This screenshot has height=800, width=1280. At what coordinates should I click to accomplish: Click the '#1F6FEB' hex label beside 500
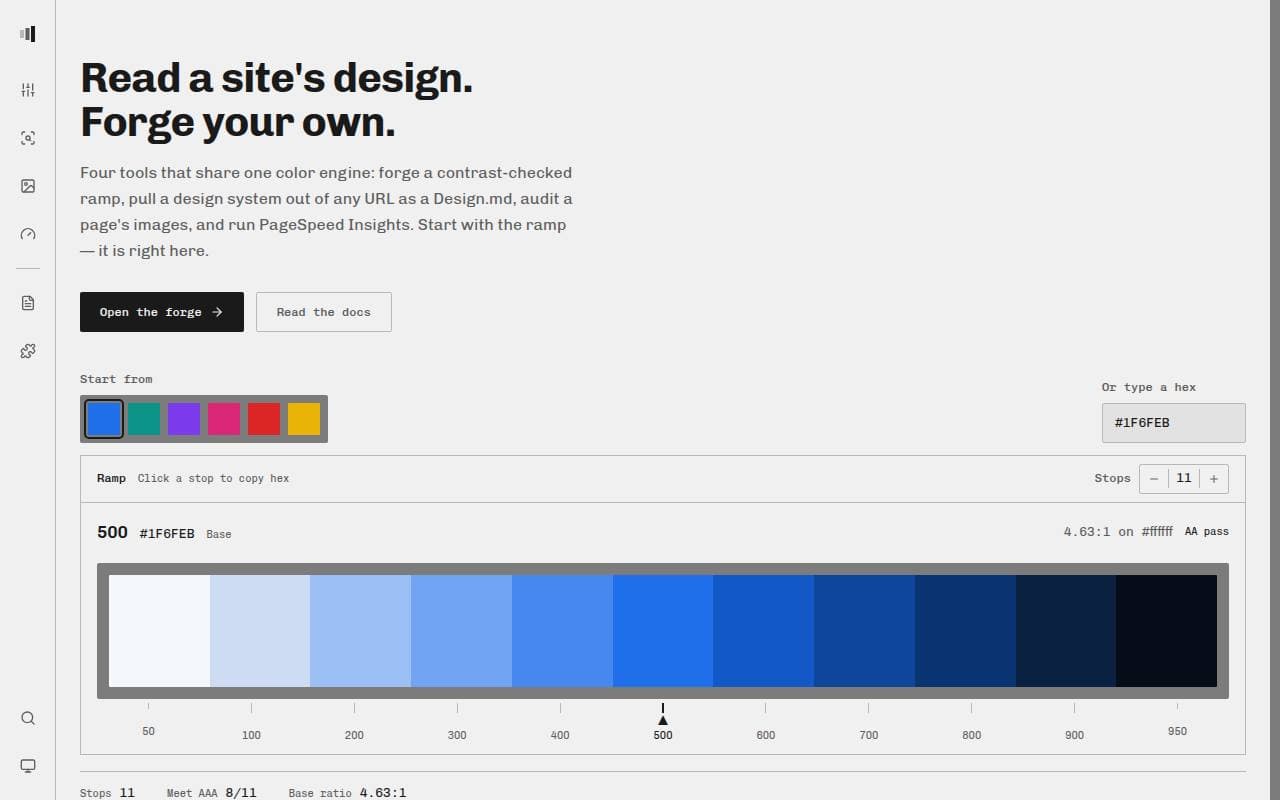[167, 534]
